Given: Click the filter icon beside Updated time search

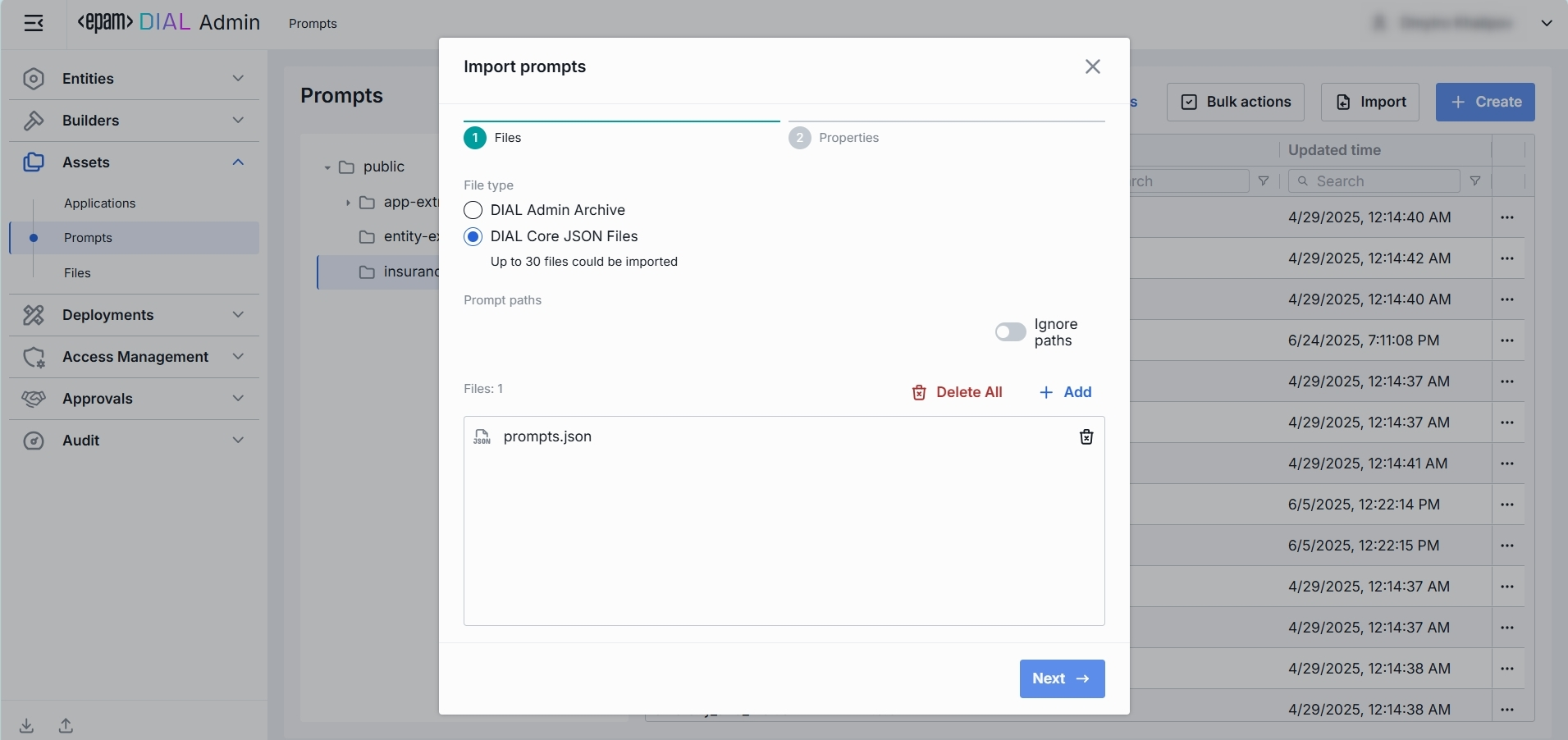Looking at the screenshot, I should 1474,181.
